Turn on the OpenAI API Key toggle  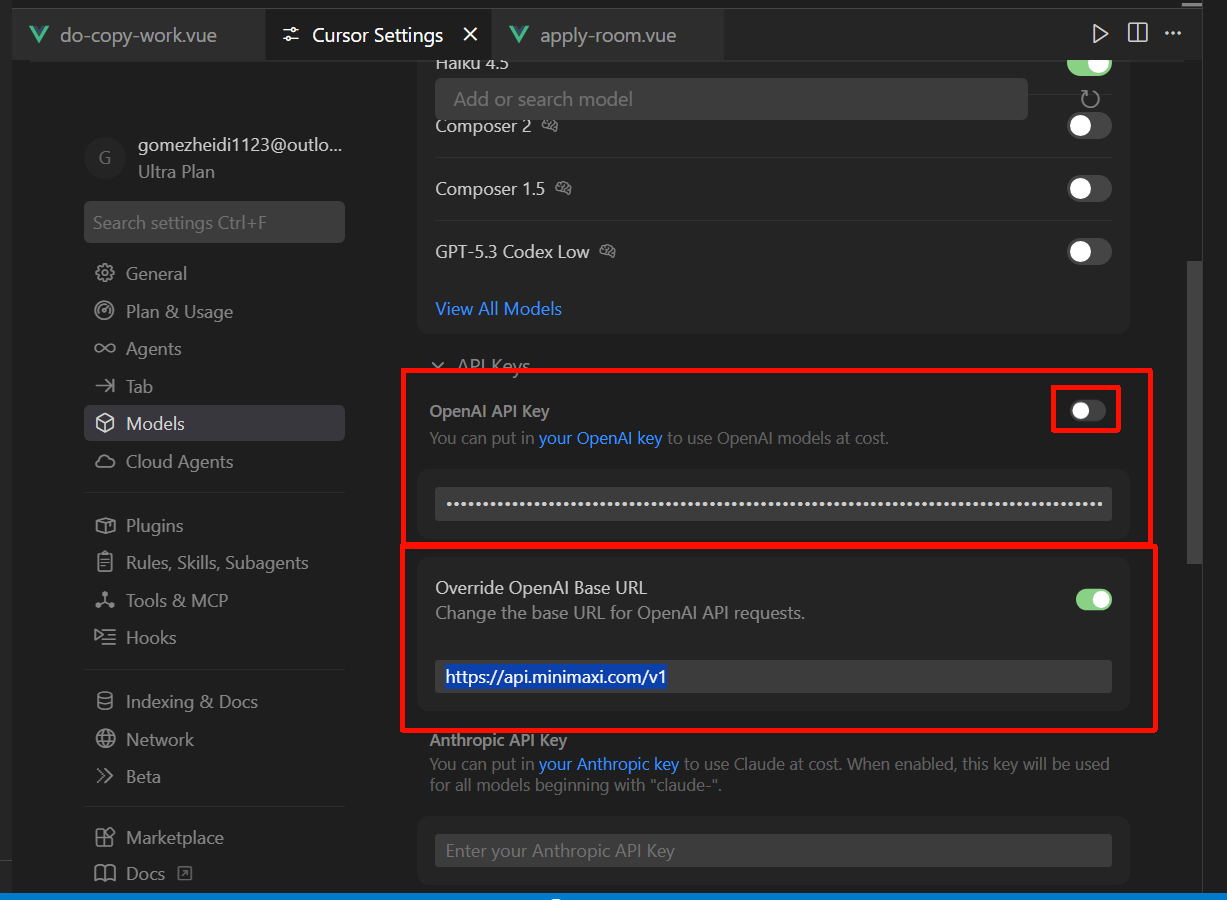(1087, 410)
